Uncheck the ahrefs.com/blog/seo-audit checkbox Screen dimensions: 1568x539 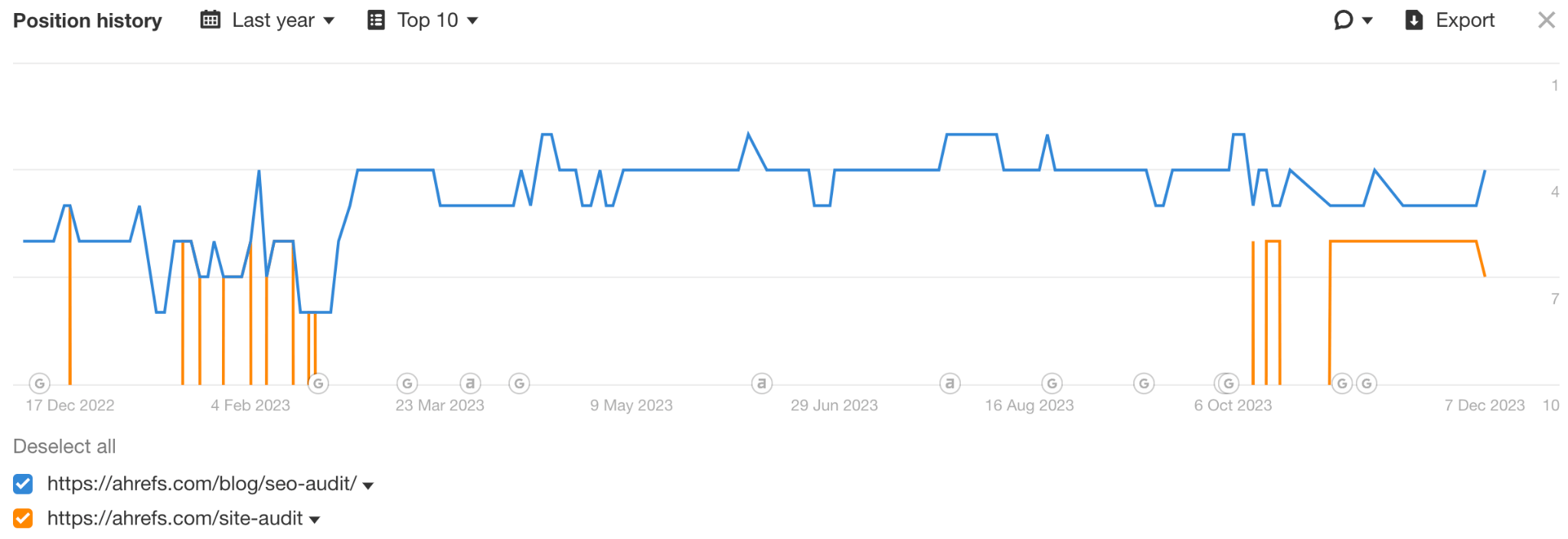click(x=23, y=483)
